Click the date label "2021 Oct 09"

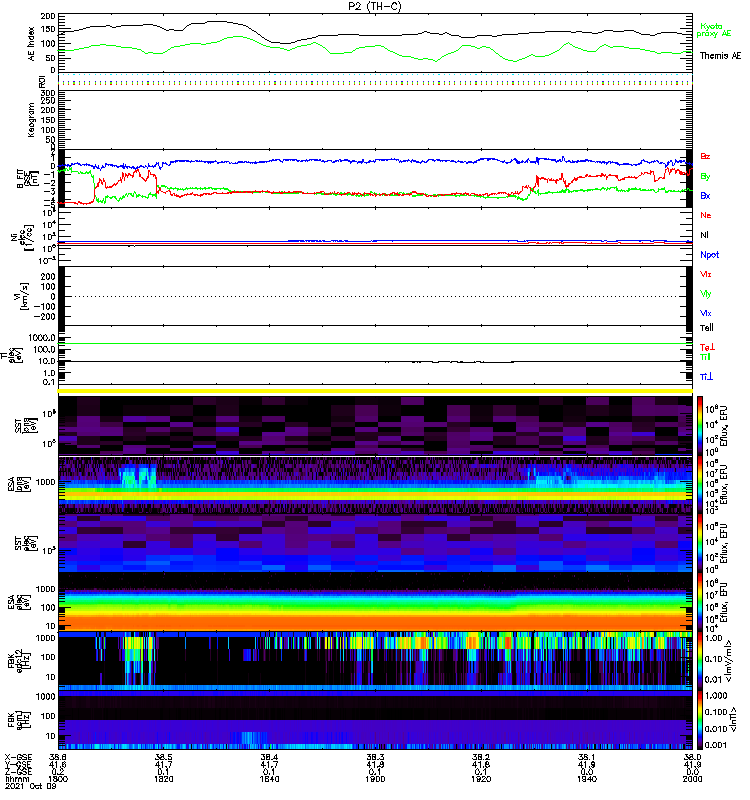coord(30,786)
